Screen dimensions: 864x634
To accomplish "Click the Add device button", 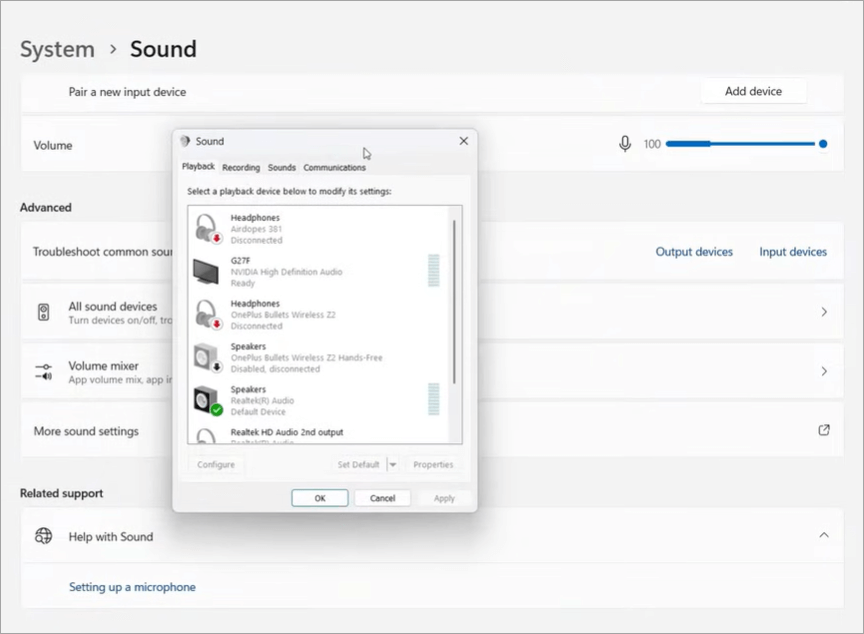I will coord(753,91).
